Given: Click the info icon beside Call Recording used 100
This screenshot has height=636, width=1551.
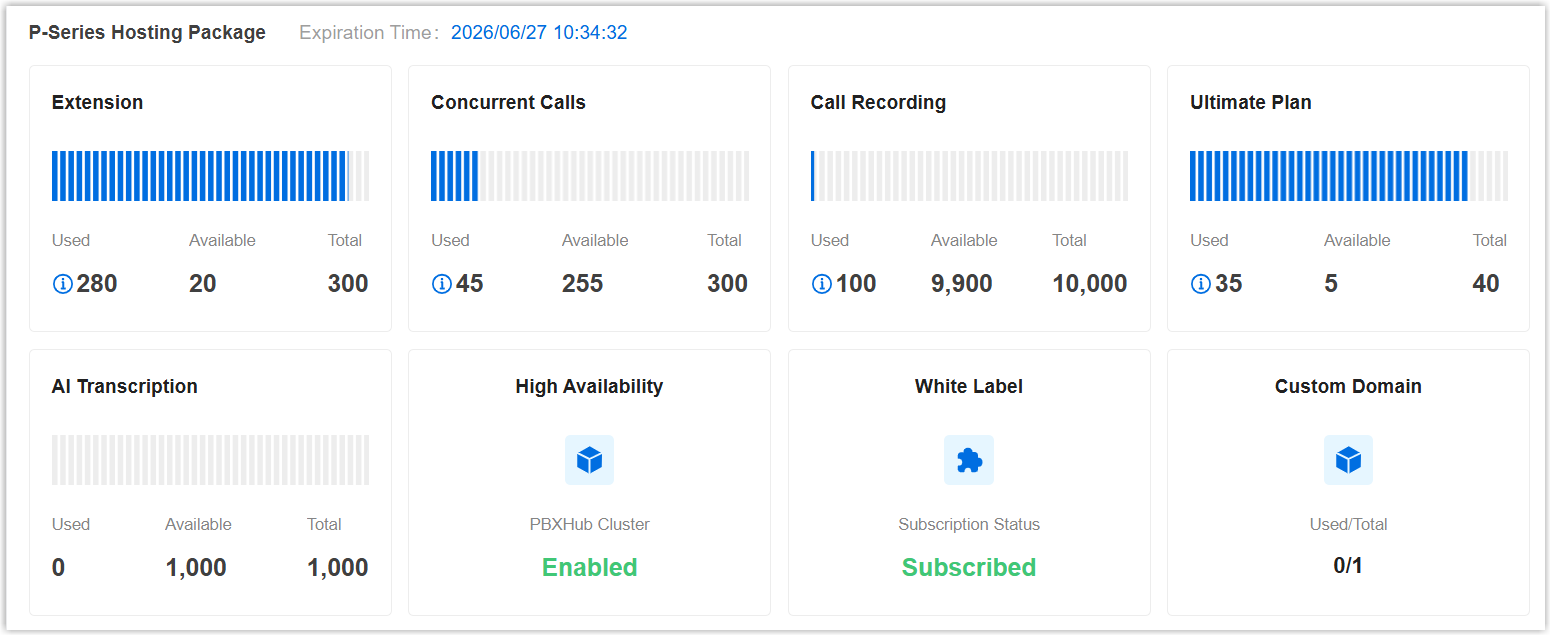Looking at the screenshot, I should point(822,284).
